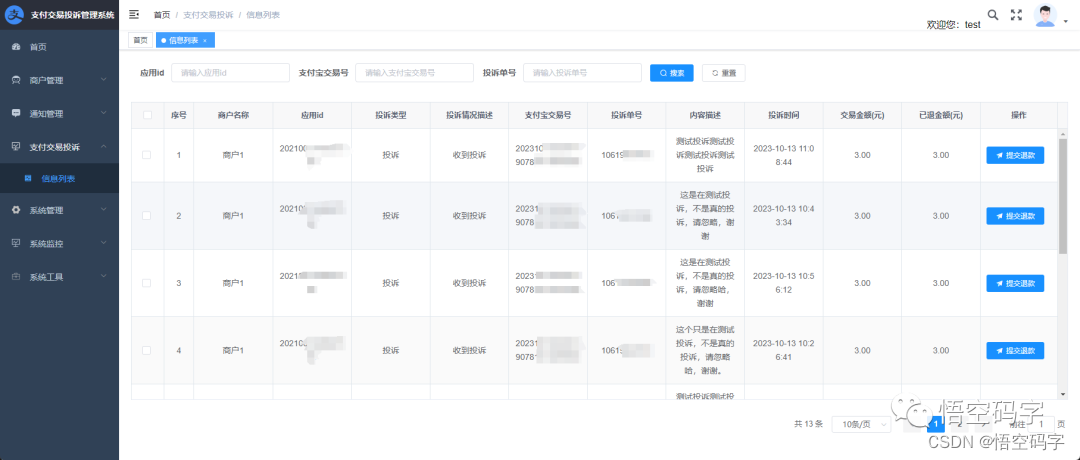Viewport: 1080px width, 460px height.
Task: Click 提交退款 for row 4
Action: (x=1015, y=351)
